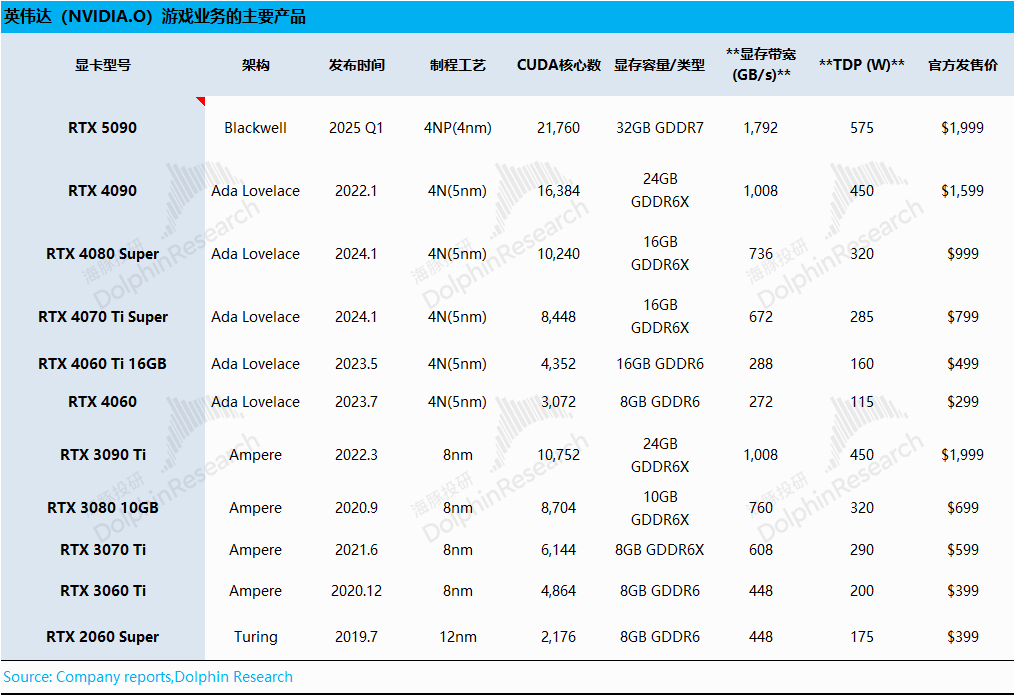Select the RTX 3080 10GB model cell
The height and width of the screenshot is (695, 1014).
pos(103,508)
